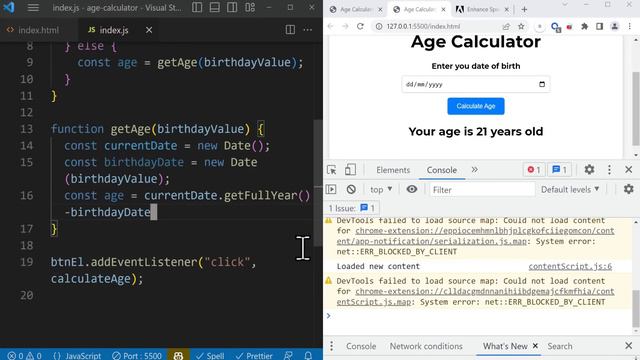
Task: Open Chrome three-dot menu
Action: coord(629,26)
